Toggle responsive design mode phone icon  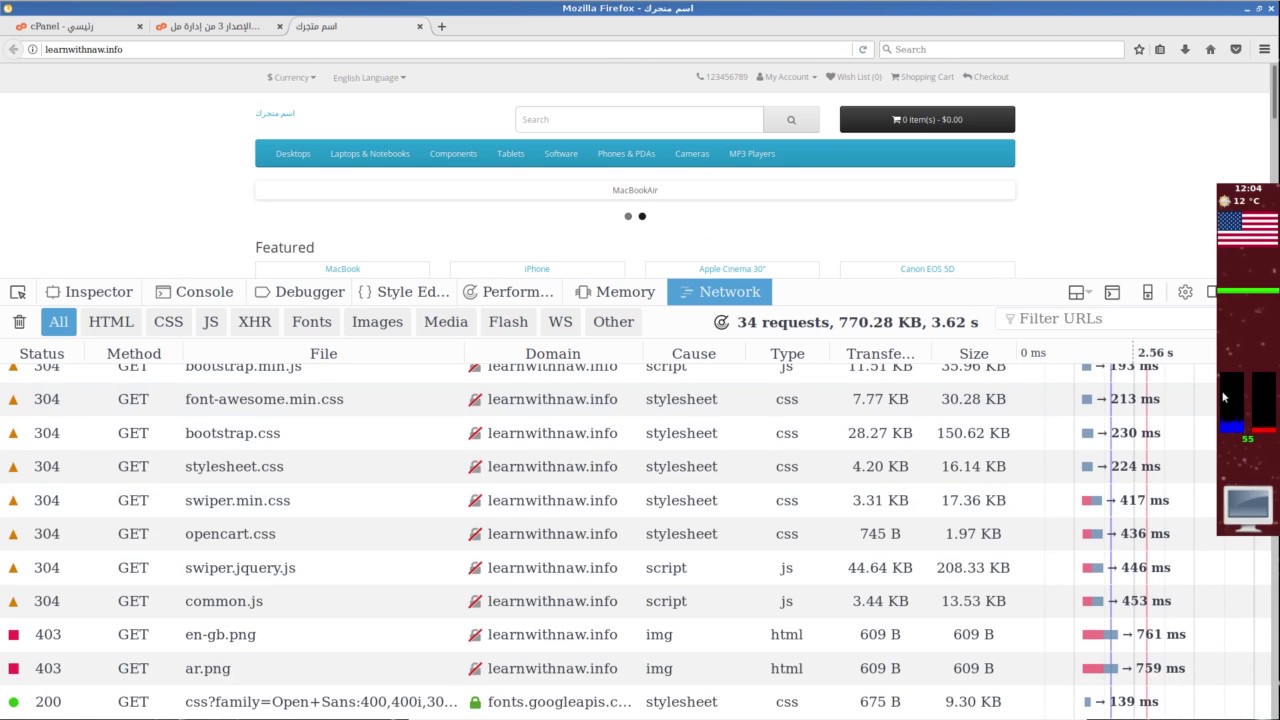tap(1148, 292)
